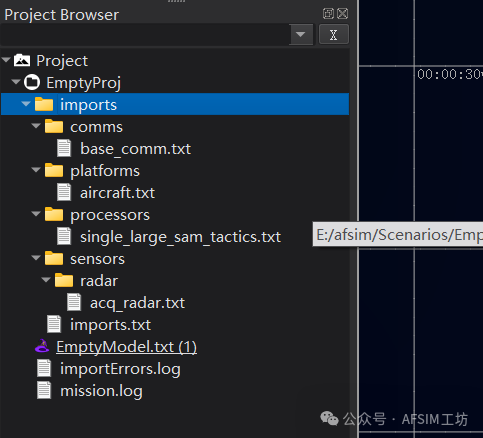The image size is (483, 438).
Task: Select aircraft.txt file name
Action: (x=117, y=193)
